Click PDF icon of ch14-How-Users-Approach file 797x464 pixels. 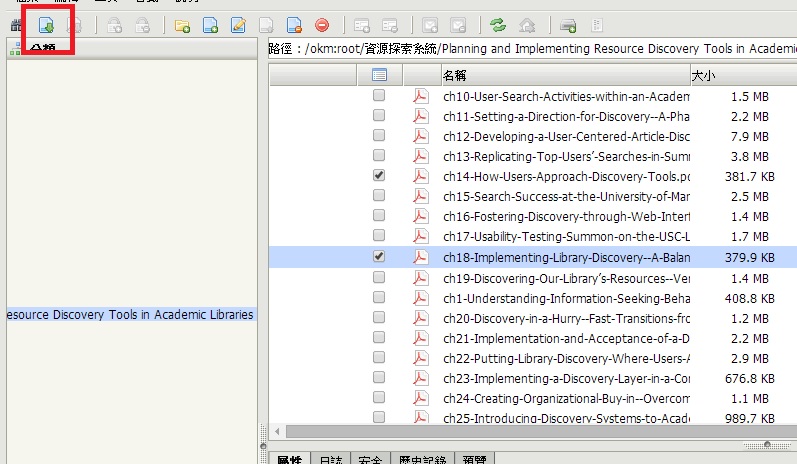[420, 176]
